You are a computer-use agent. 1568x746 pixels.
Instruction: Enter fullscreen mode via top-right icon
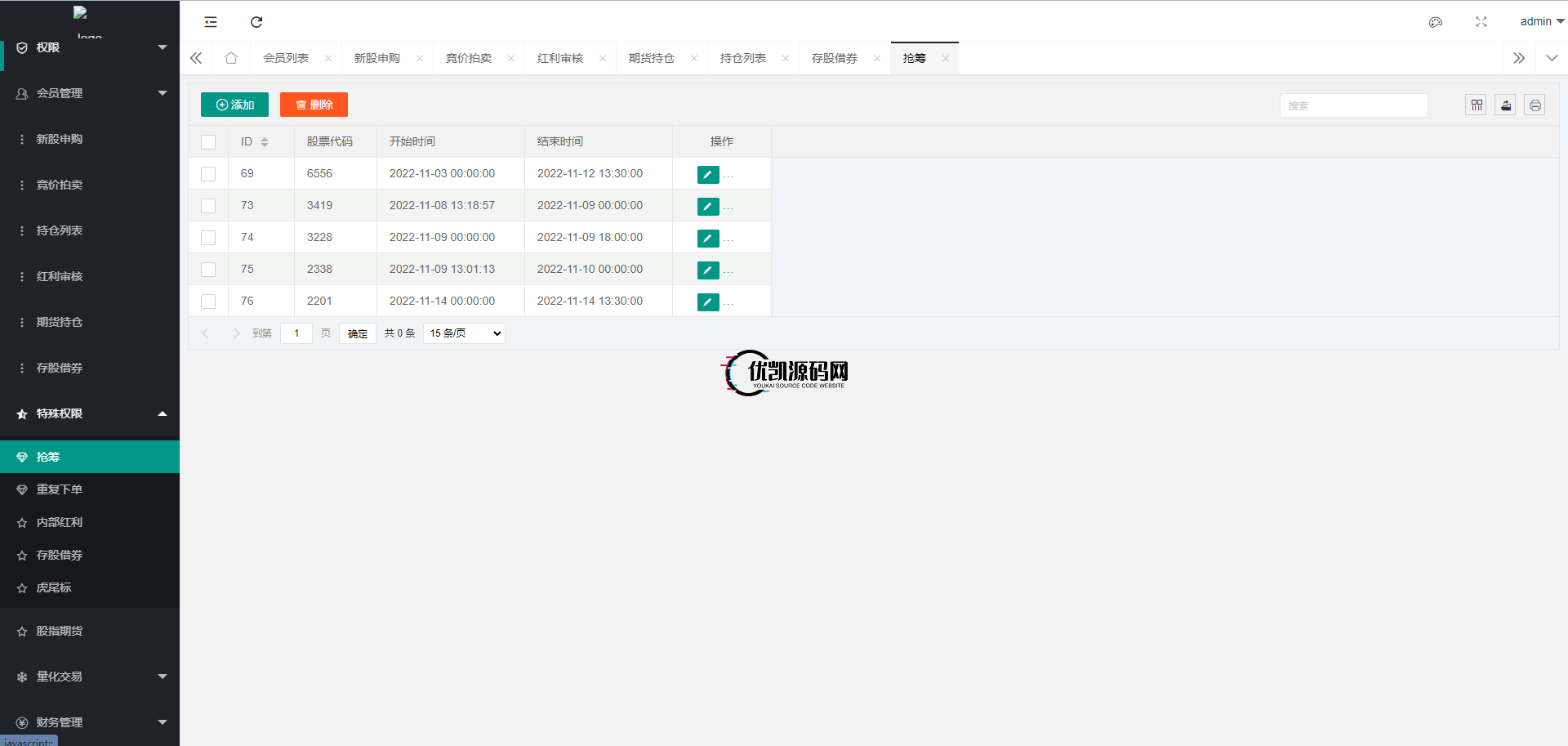1481,22
